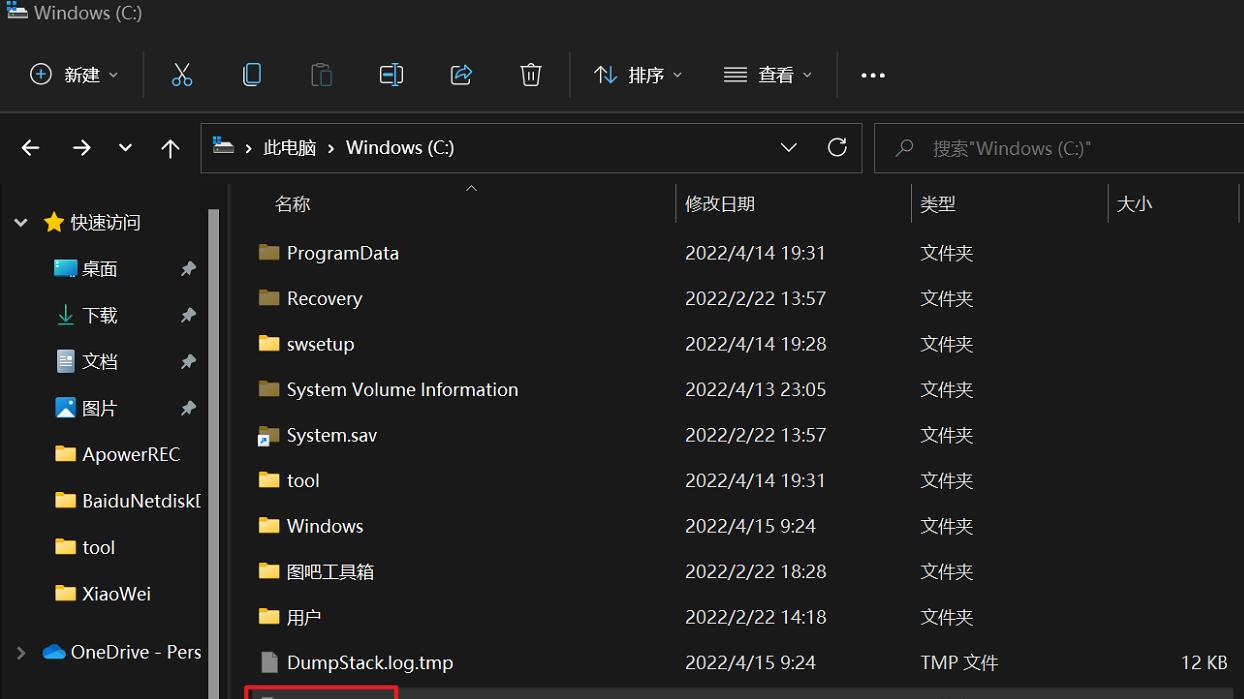Click the DumpStack.log.tmp file icon
Viewport: 1244px width, 699px height.
[x=268, y=662]
